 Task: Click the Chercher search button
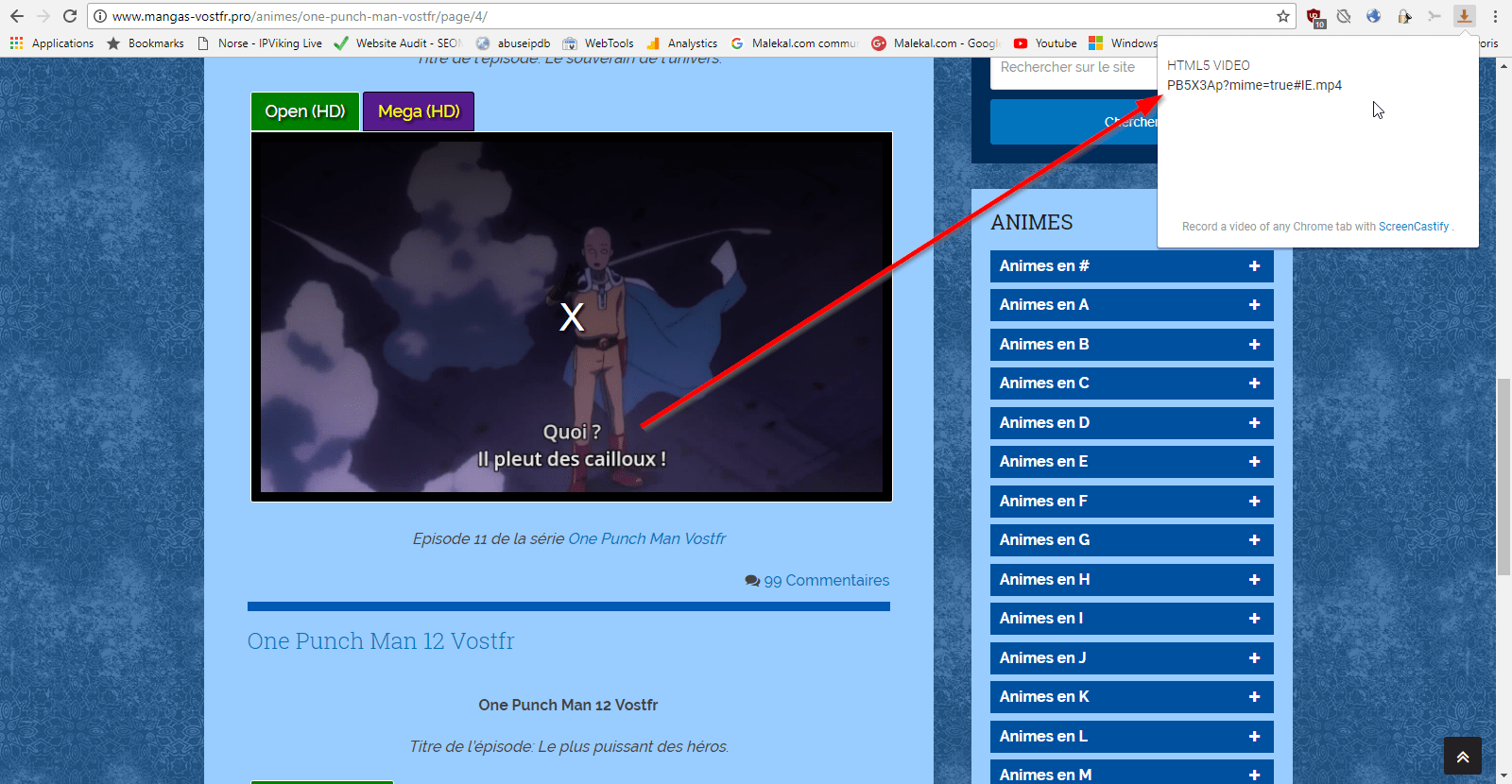pyautogui.click(x=1074, y=122)
